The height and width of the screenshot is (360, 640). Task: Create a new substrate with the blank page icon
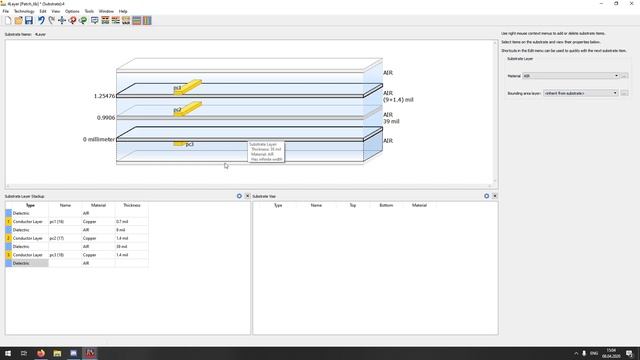(x=8, y=20)
